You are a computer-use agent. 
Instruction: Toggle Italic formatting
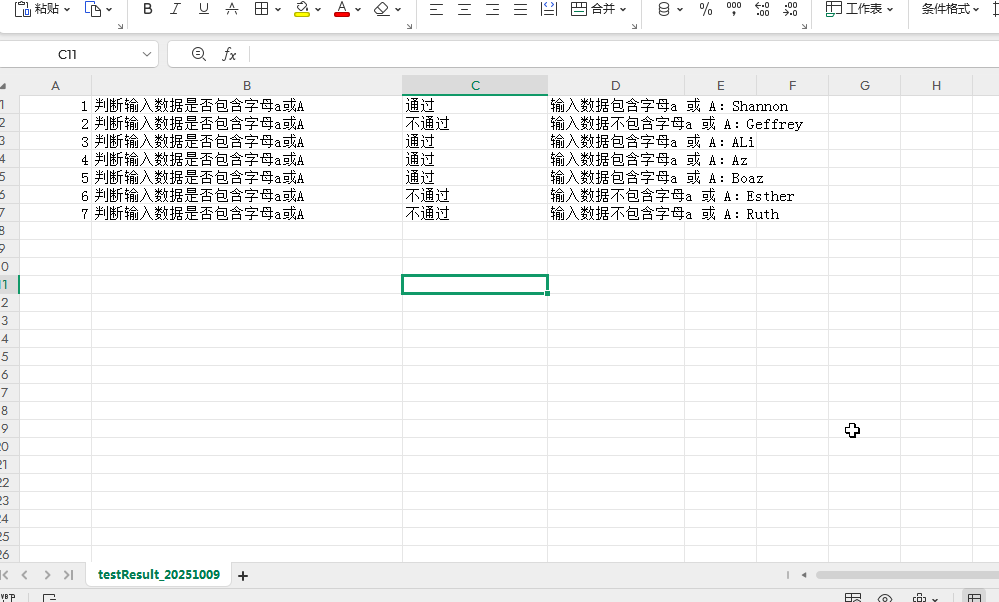click(x=175, y=9)
